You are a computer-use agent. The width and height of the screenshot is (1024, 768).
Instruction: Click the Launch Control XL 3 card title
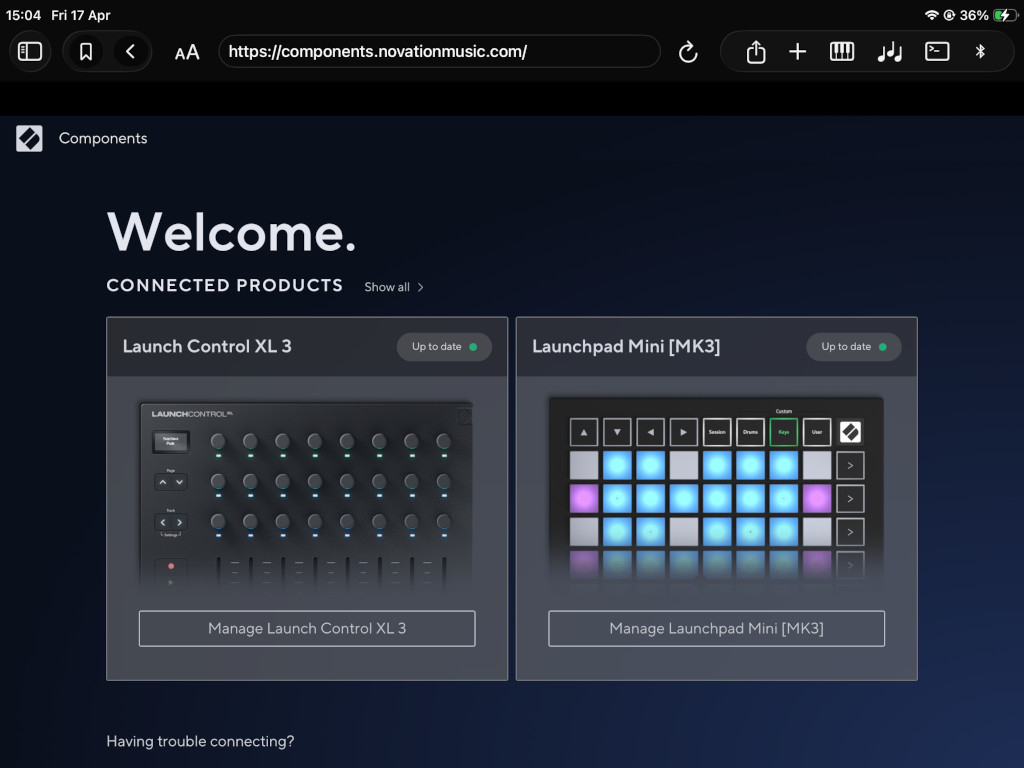[207, 346]
